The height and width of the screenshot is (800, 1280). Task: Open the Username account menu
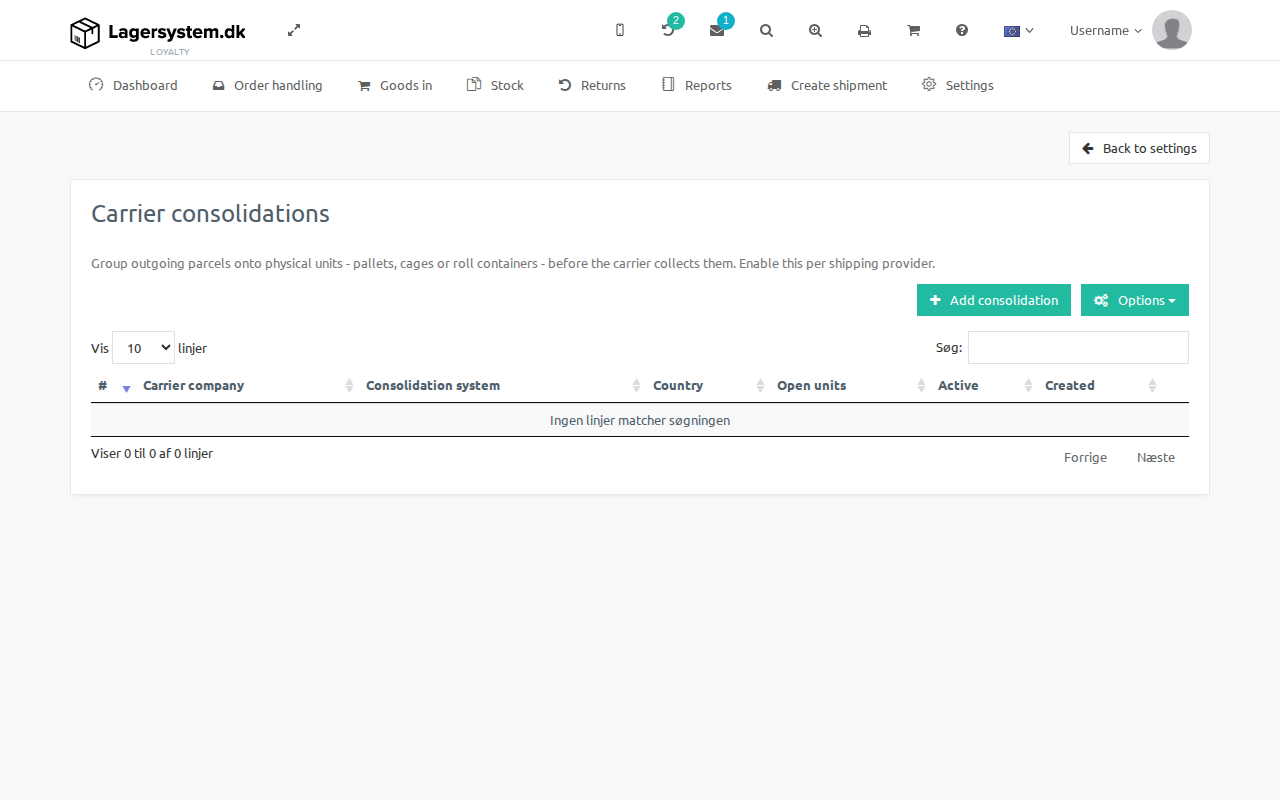pyautogui.click(x=1106, y=31)
